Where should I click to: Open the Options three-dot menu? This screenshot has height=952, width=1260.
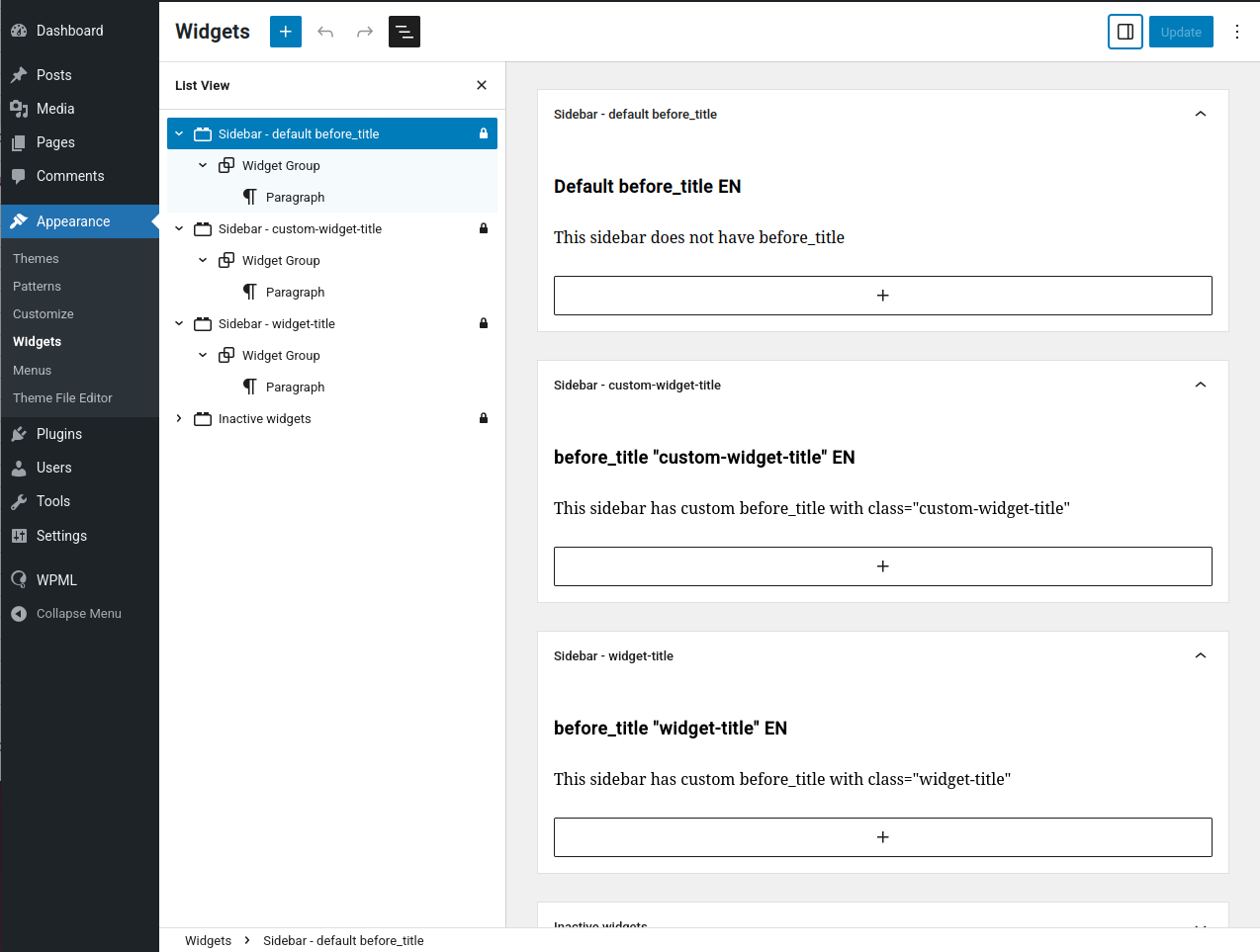[x=1237, y=32]
